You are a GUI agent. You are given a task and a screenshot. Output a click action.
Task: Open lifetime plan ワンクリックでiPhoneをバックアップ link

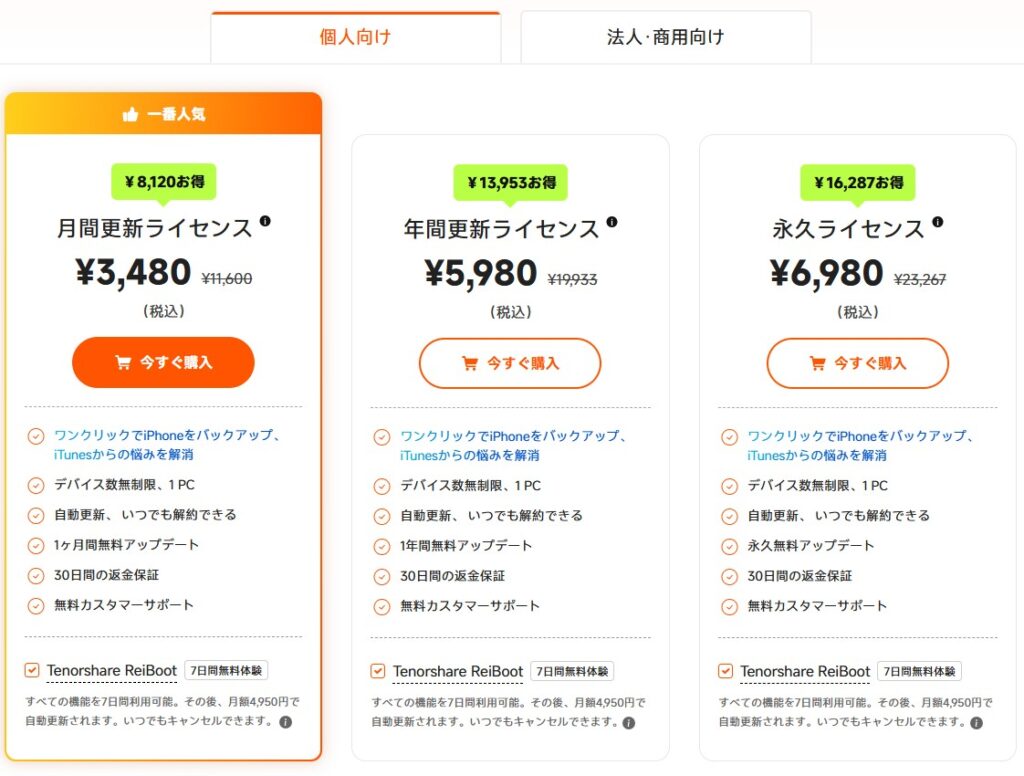pyautogui.click(x=861, y=445)
